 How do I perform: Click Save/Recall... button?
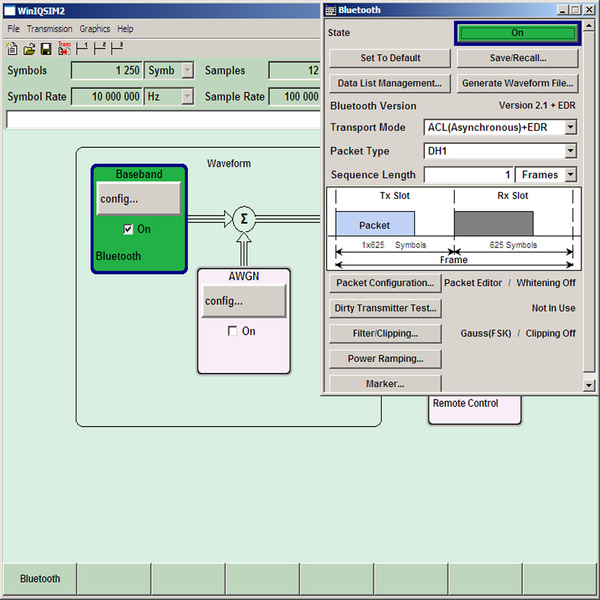click(x=518, y=58)
